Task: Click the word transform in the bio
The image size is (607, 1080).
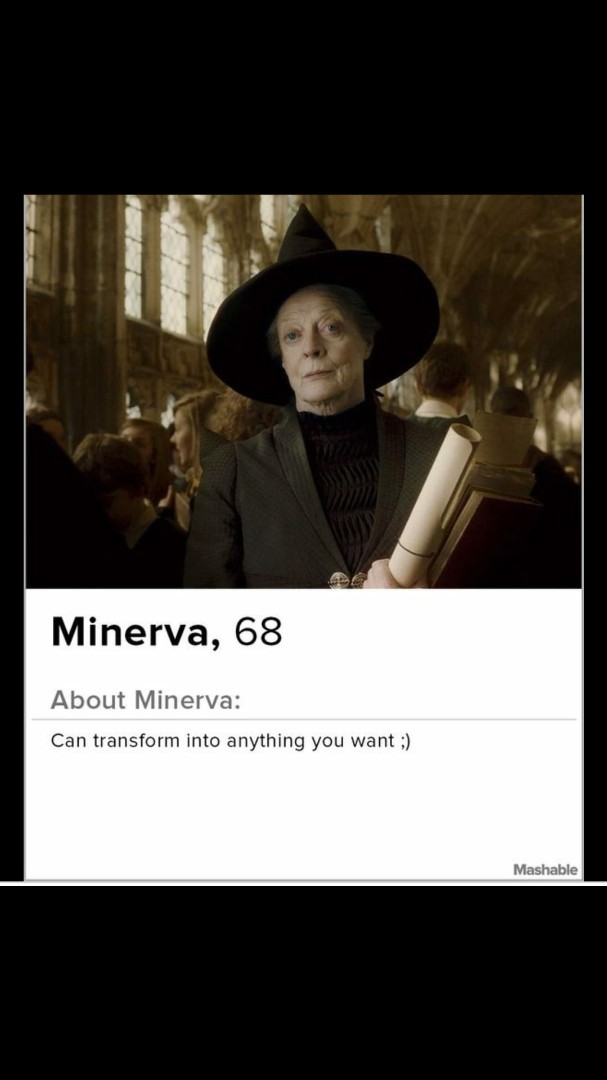Action: click(135, 741)
